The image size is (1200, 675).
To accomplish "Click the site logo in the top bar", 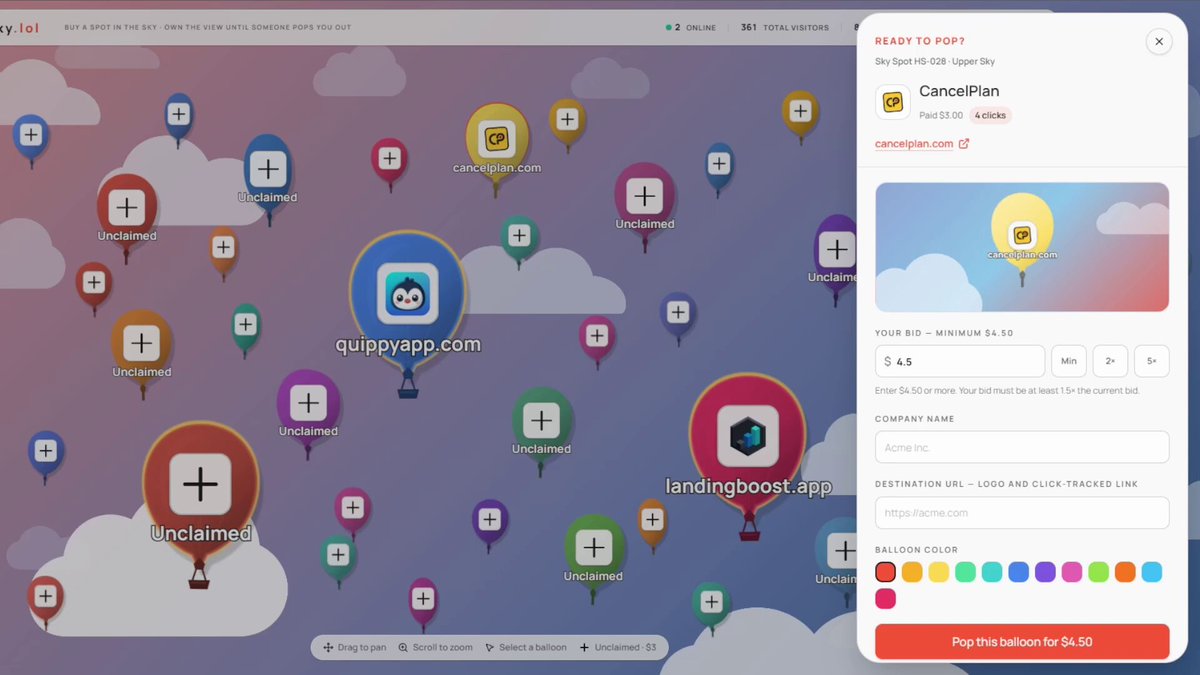I will click(20, 28).
